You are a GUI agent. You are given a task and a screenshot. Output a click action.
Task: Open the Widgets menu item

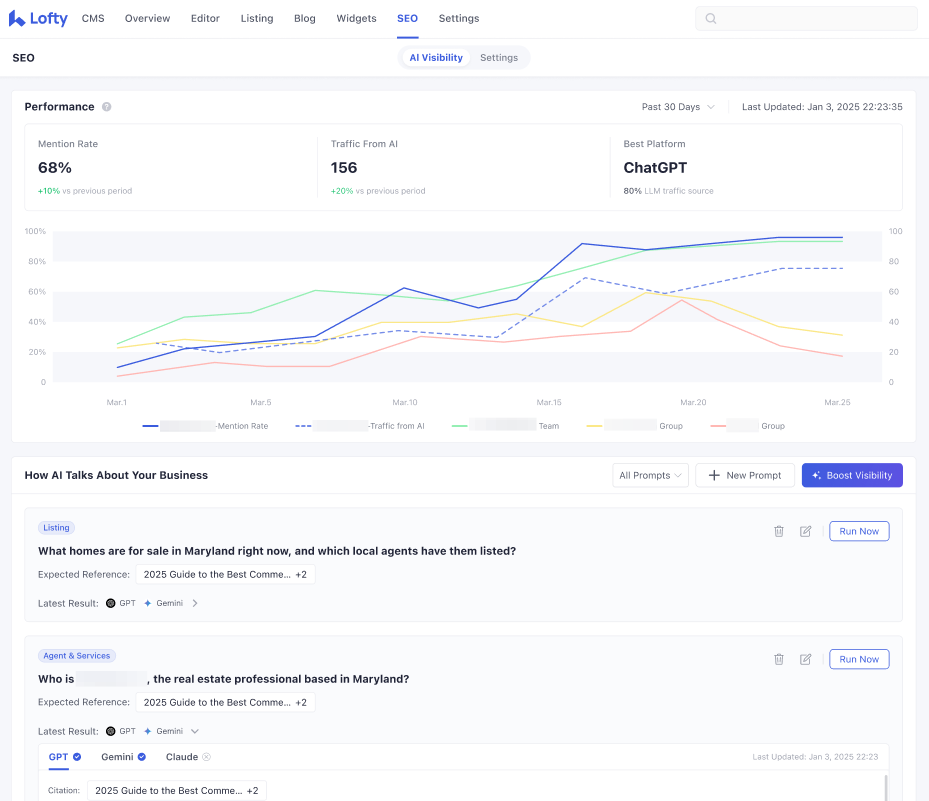pyautogui.click(x=356, y=18)
